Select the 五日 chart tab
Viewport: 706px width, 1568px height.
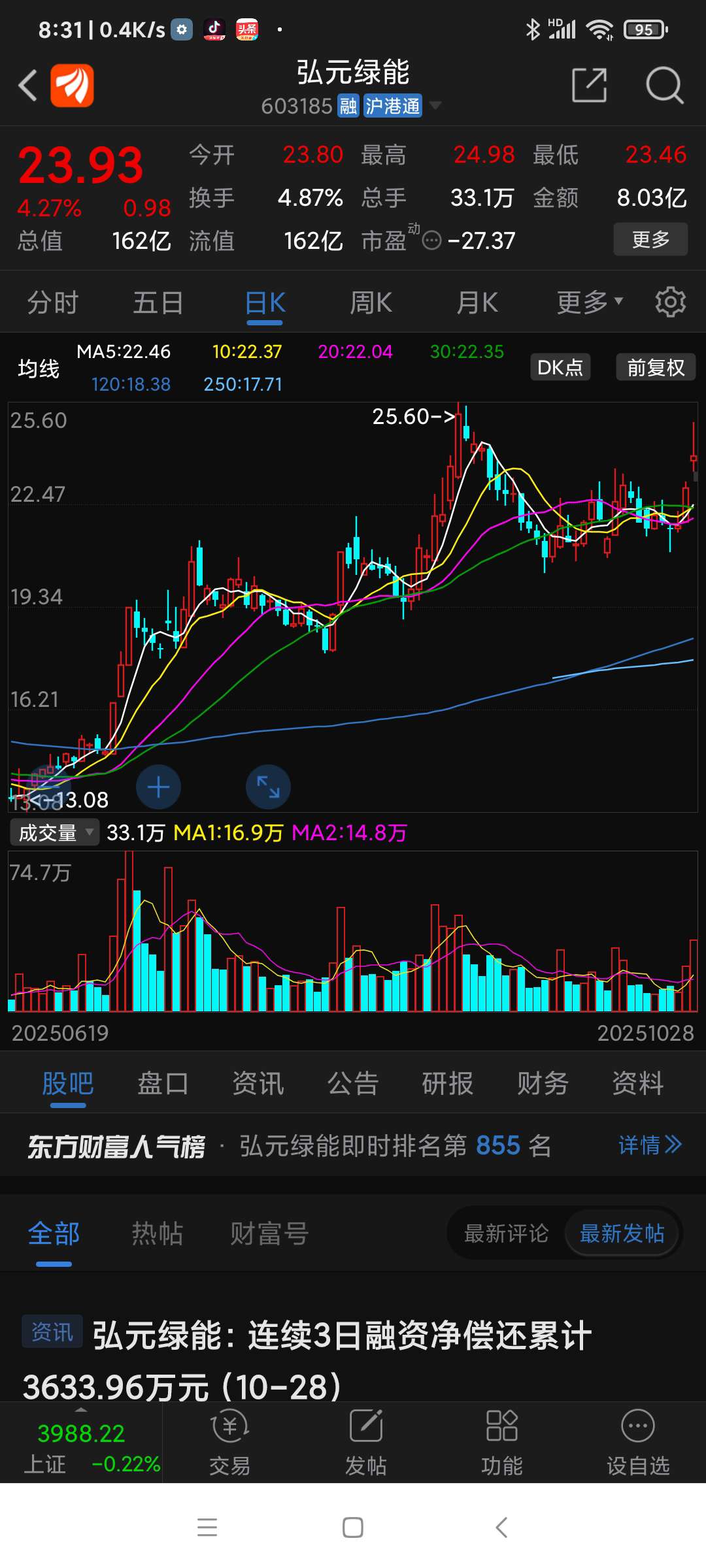[158, 302]
